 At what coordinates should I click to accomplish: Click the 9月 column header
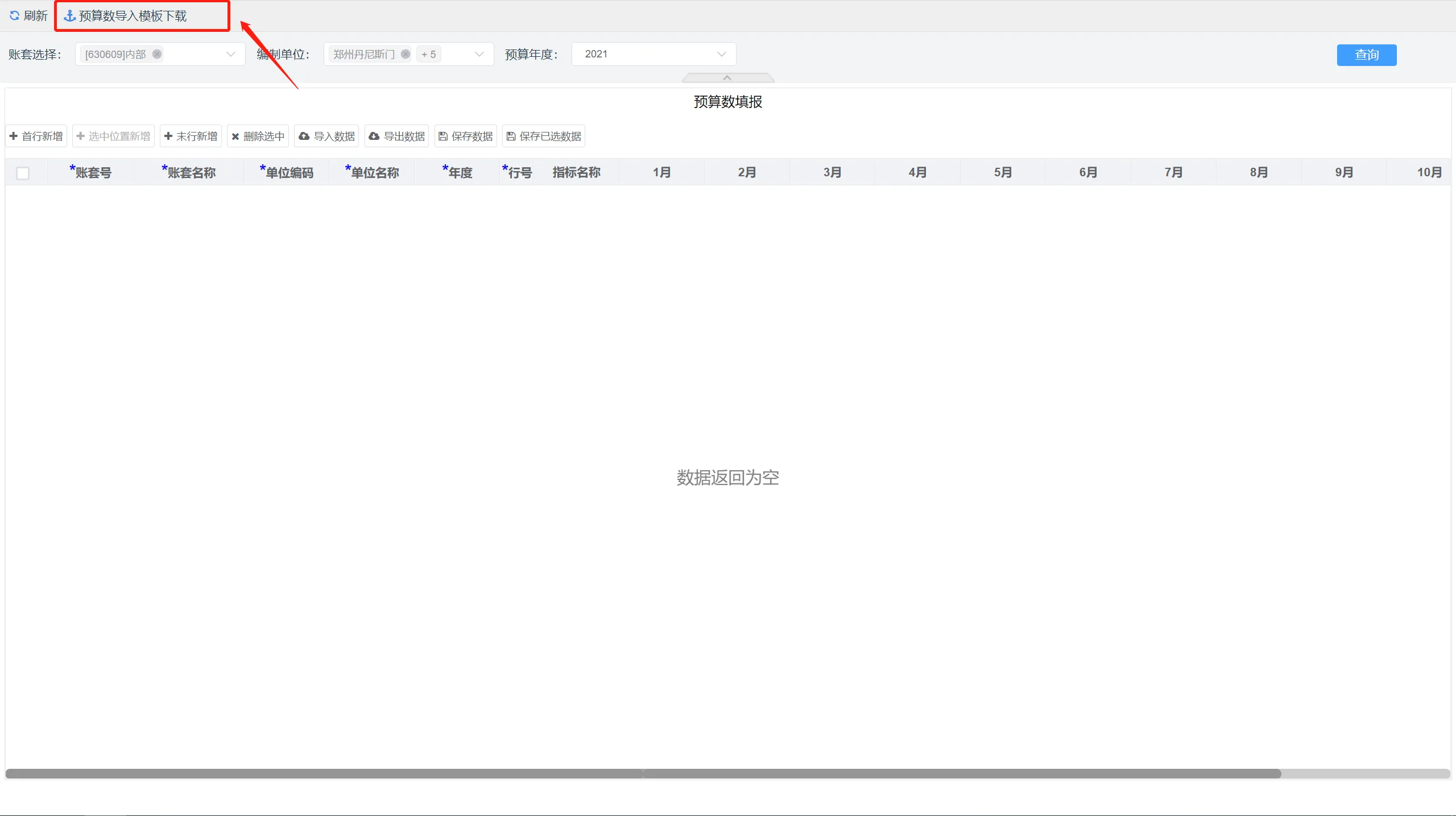(x=1345, y=172)
